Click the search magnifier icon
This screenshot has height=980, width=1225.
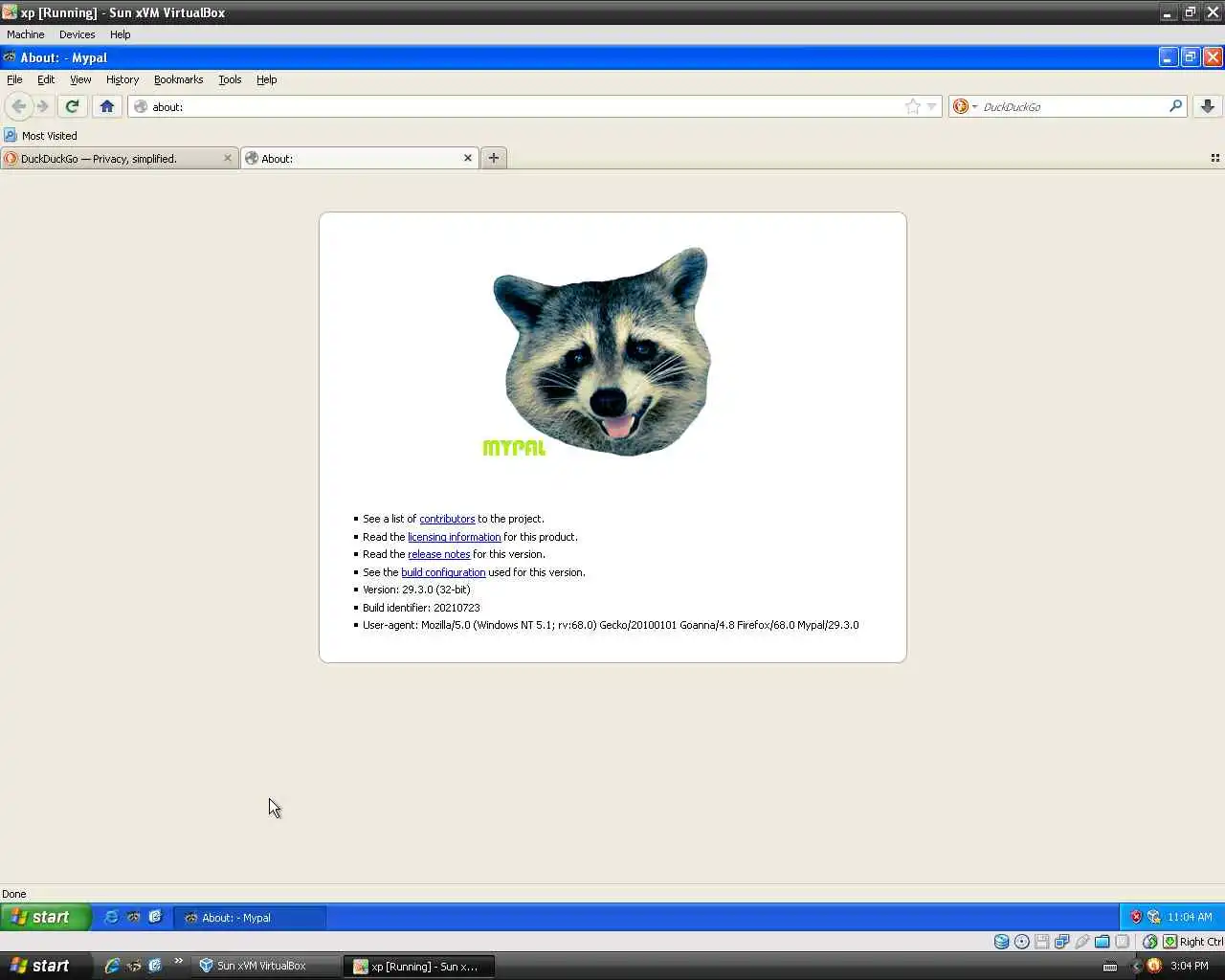pos(1176,106)
